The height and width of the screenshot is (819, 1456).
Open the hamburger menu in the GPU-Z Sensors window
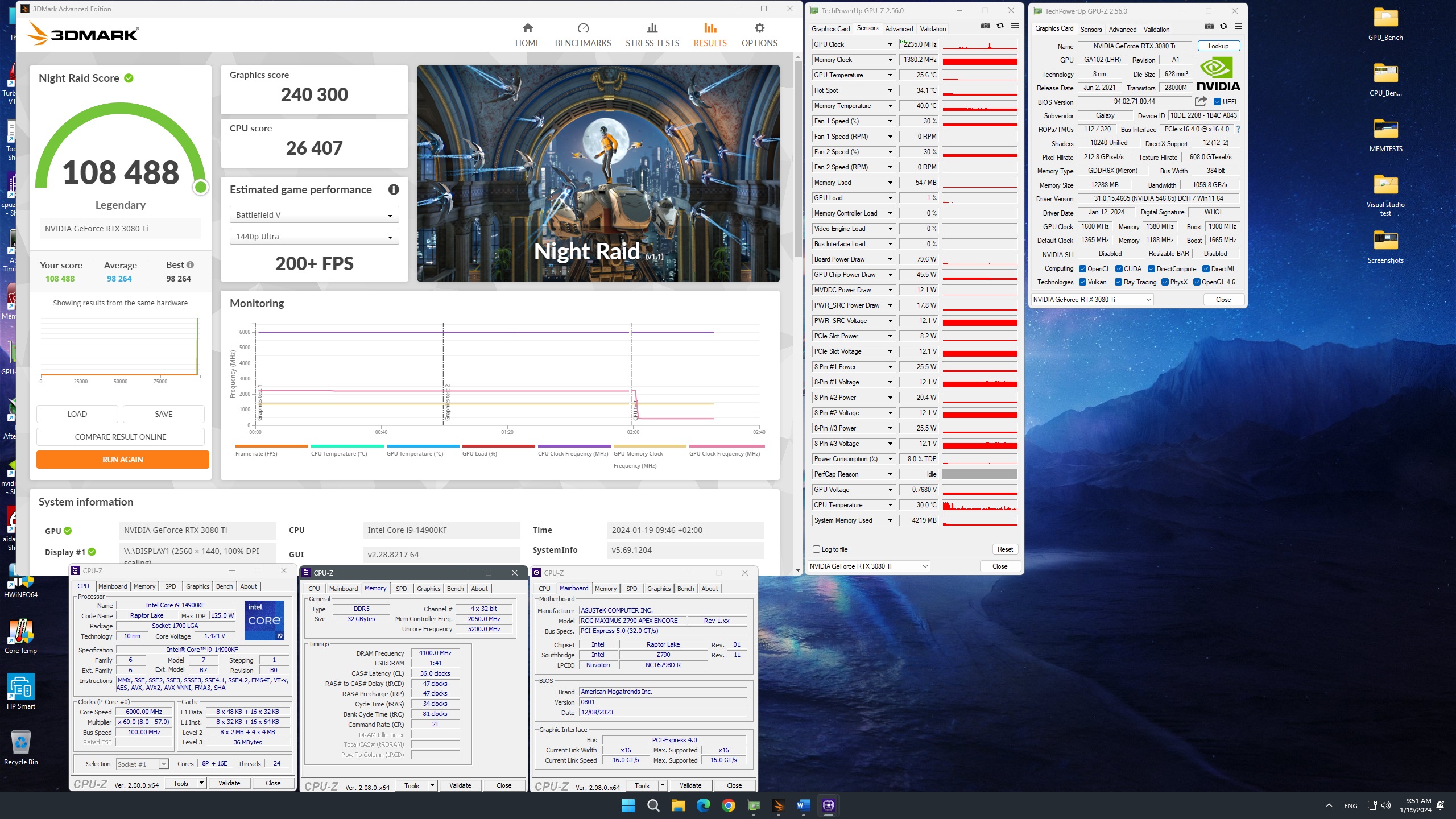coord(1015,26)
